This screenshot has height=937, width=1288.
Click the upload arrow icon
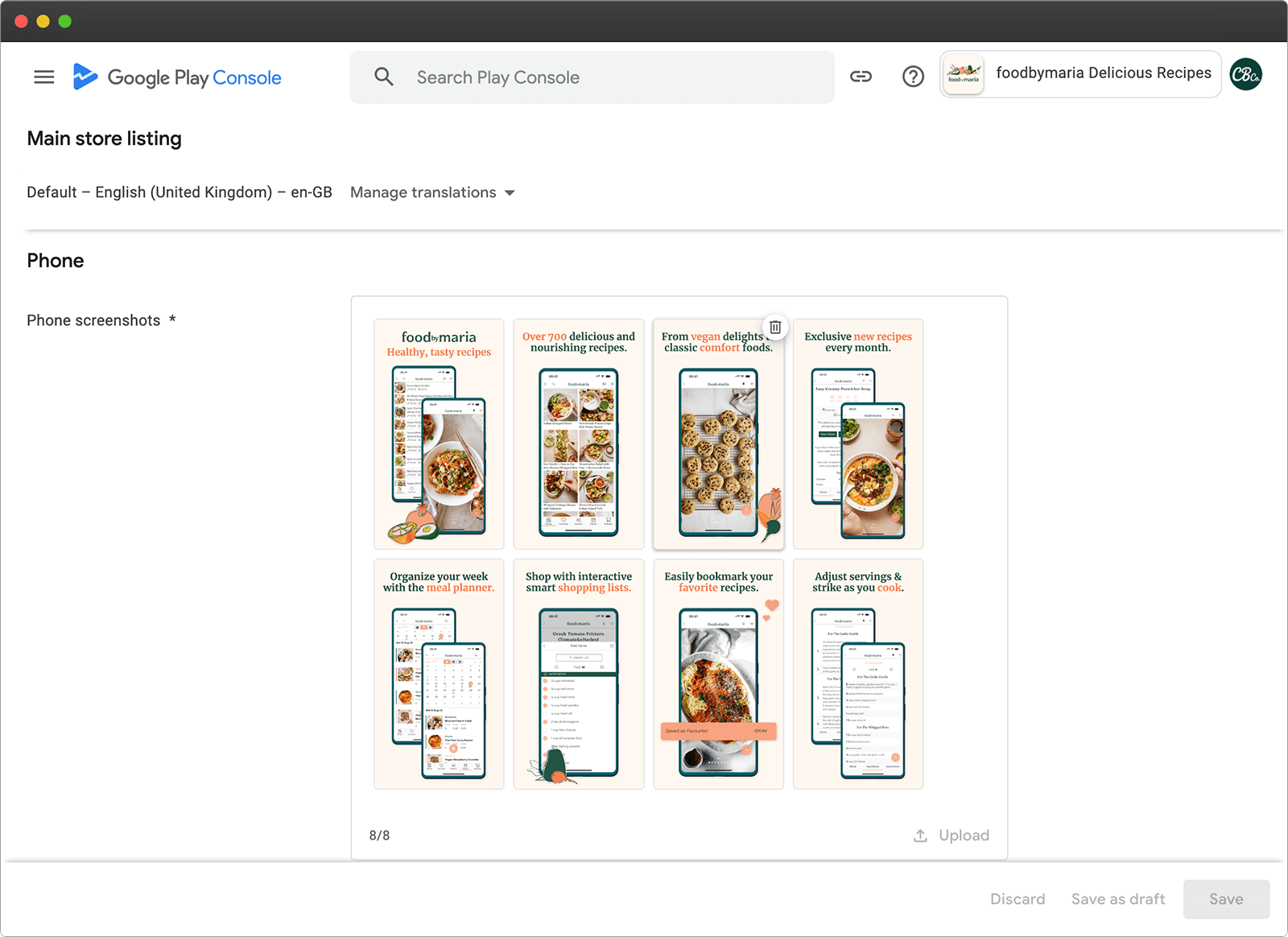point(920,836)
